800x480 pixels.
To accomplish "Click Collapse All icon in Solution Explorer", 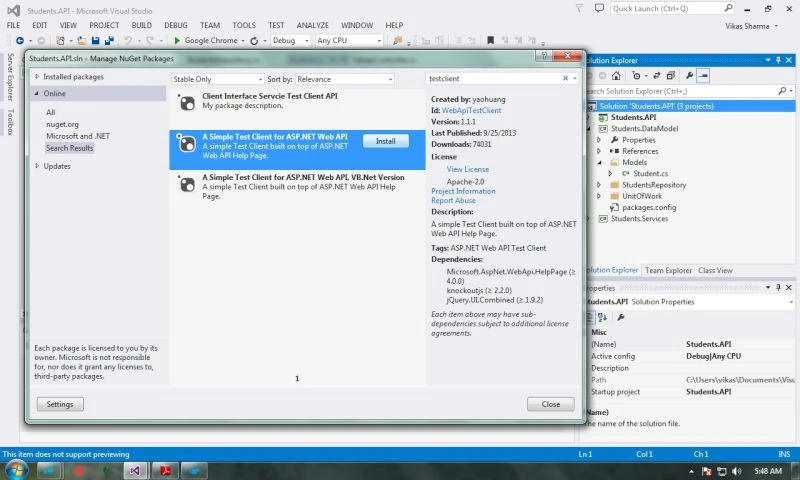I will tap(670, 75).
